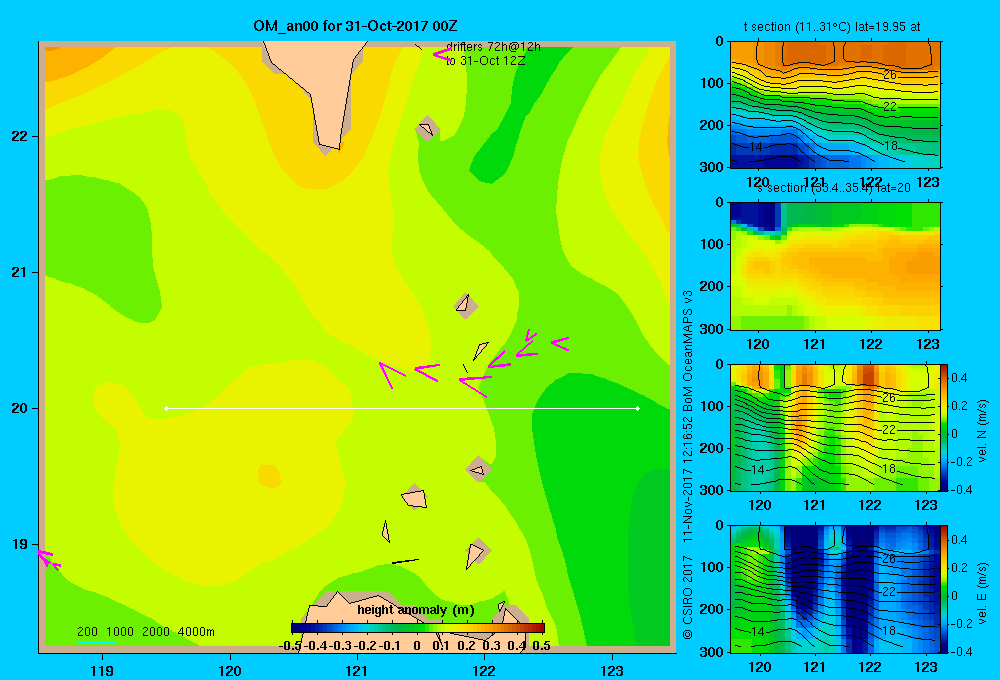
Task: Click the "vel. E (m/s)" axis label
Action: point(982,593)
